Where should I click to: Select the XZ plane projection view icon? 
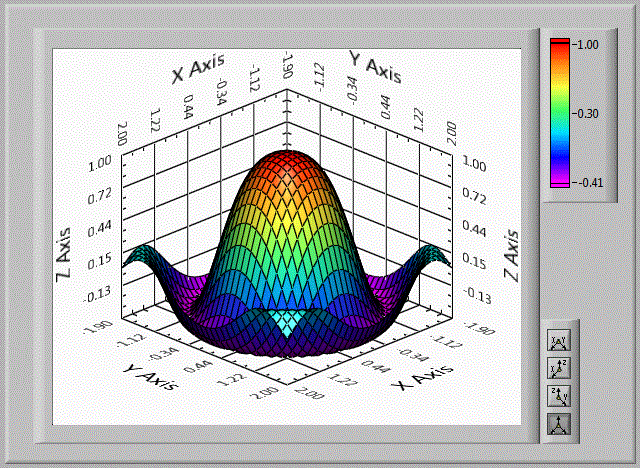(559, 369)
